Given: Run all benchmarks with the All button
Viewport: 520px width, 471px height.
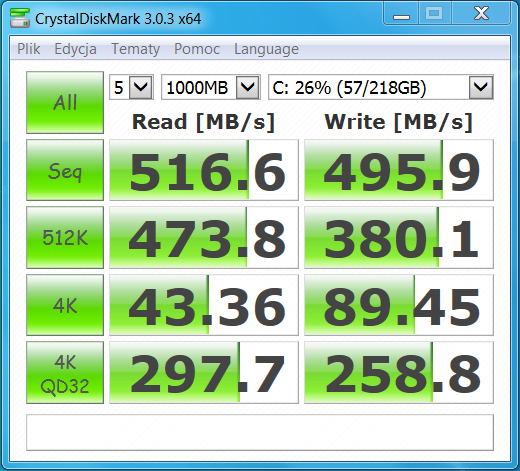Looking at the screenshot, I should point(65,102).
